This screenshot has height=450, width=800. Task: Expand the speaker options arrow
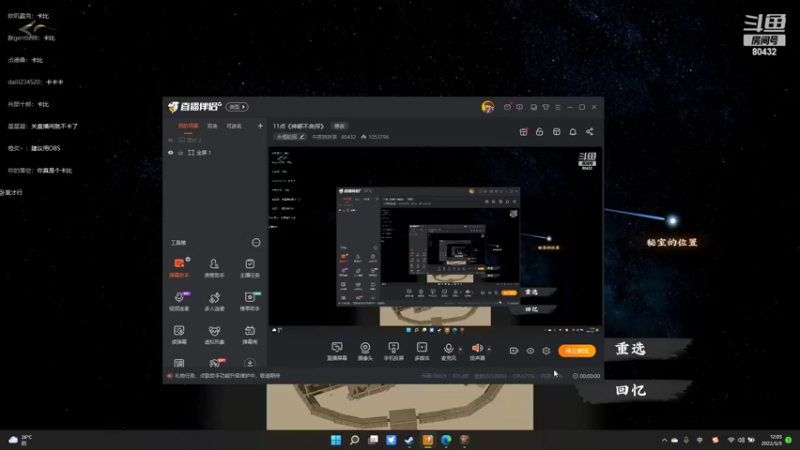489,349
